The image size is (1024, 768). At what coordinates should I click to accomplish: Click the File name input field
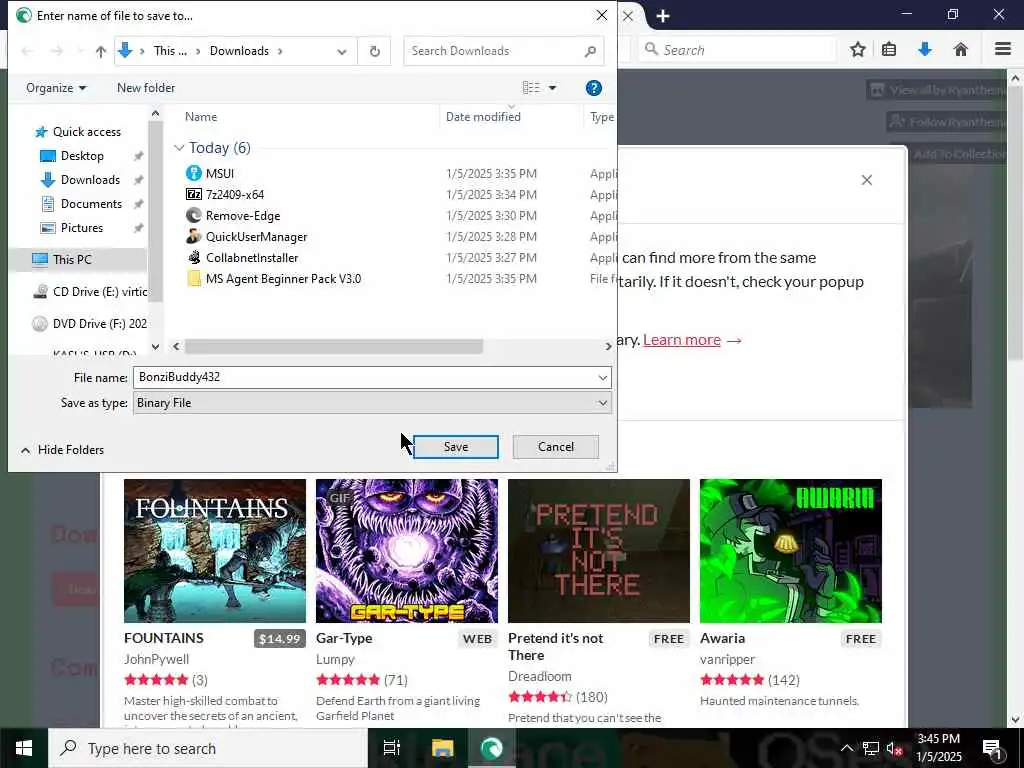pyautogui.click(x=364, y=377)
